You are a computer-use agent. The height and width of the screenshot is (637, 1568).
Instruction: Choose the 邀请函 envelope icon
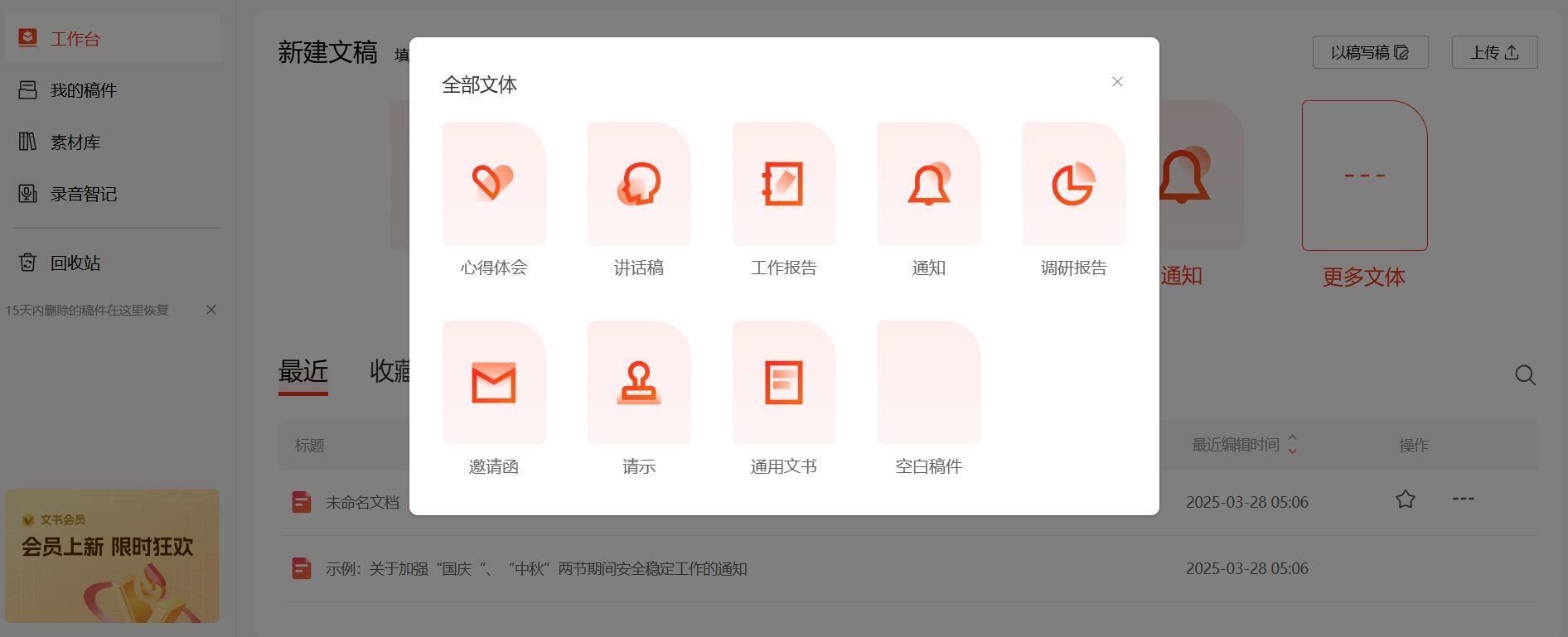pyautogui.click(x=494, y=383)
